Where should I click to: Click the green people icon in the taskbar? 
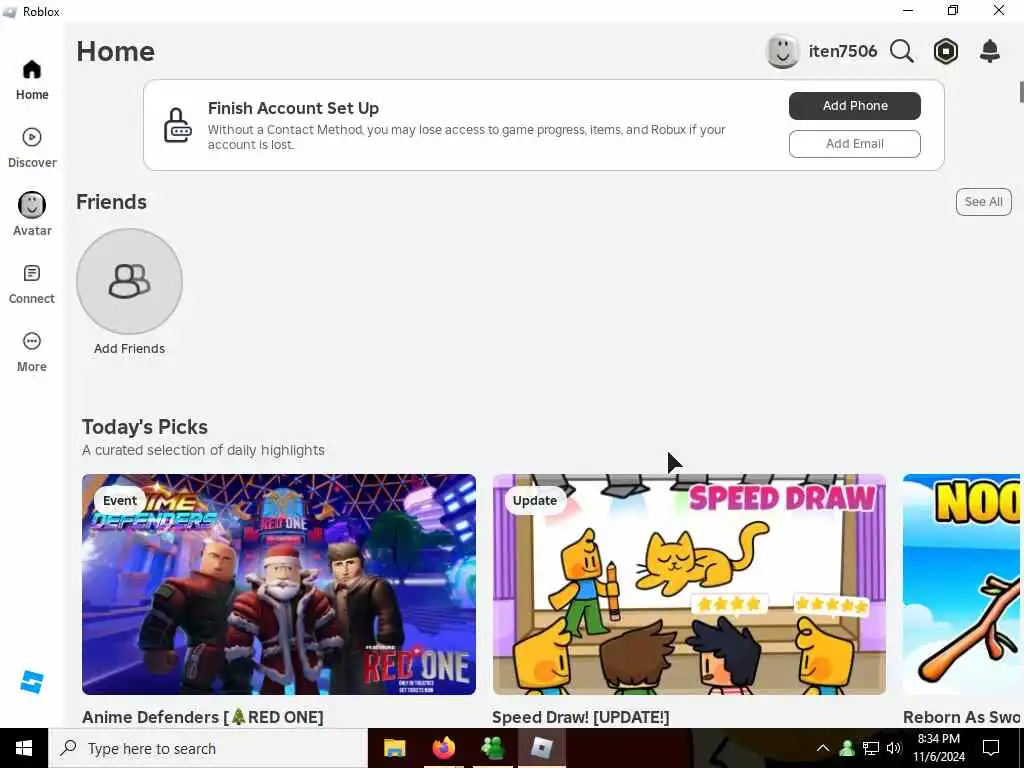492,748
